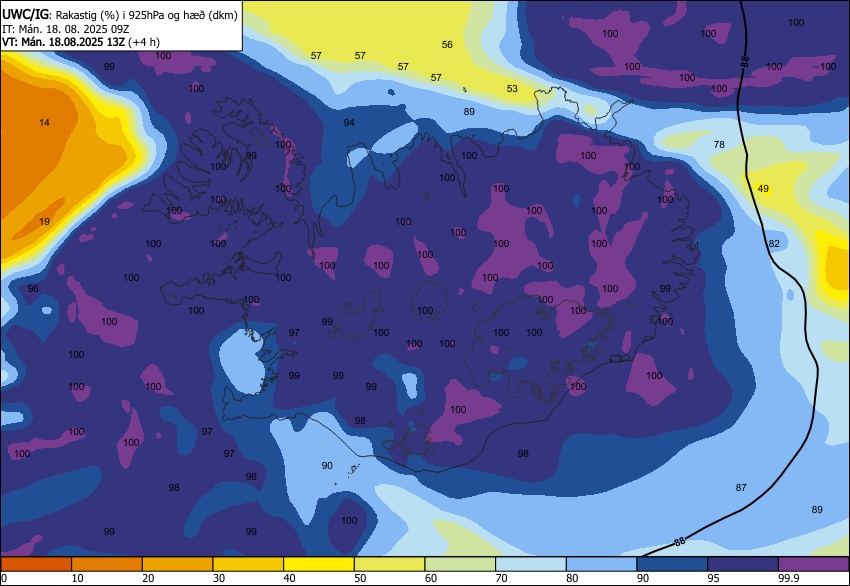Click the 80–90 sky blue legend swatch
The height and width of the screenshot is (586, 850).
pos(602,564)
